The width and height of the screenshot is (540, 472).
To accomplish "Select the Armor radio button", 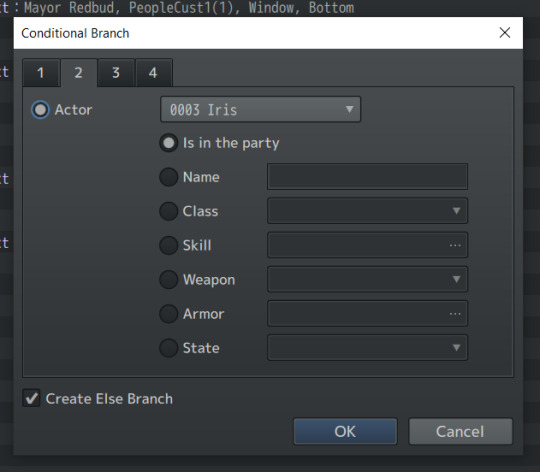I will click(168, 314).
